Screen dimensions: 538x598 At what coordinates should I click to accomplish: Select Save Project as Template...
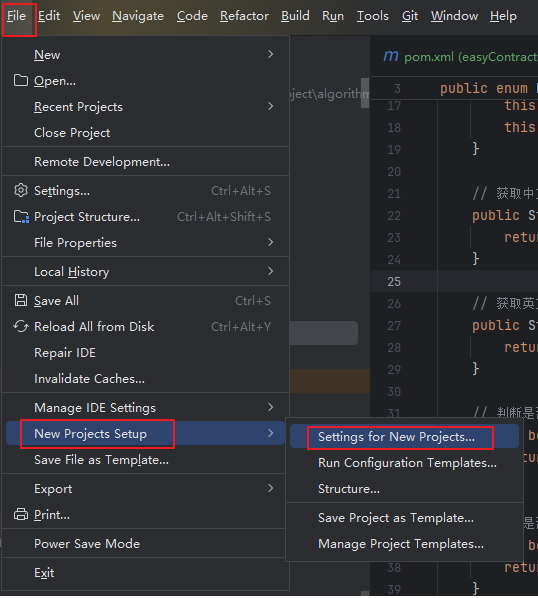[x=404, y=518]
